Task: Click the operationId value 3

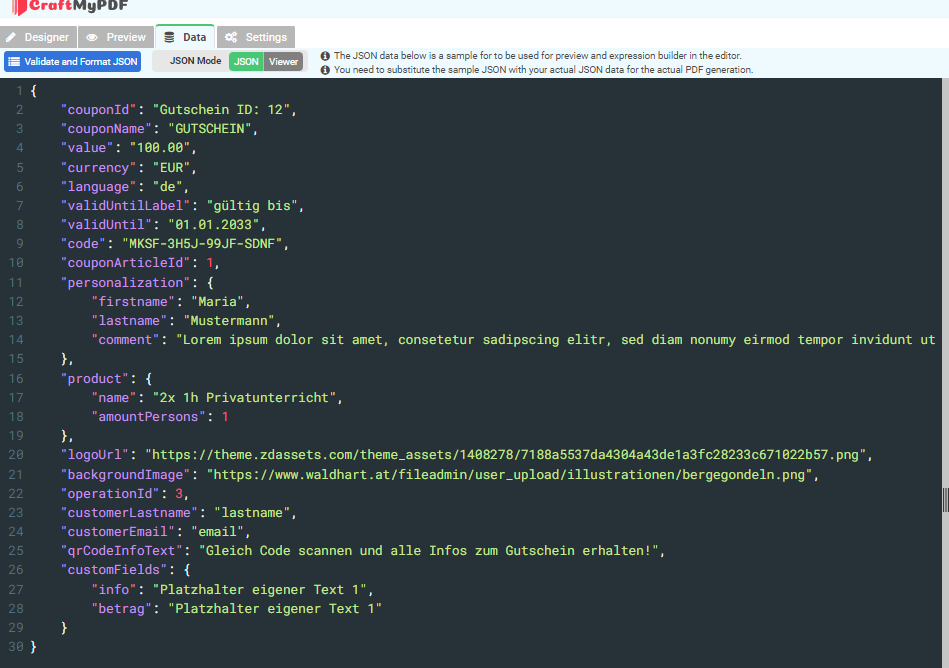Action: click(x=179, y=494)
